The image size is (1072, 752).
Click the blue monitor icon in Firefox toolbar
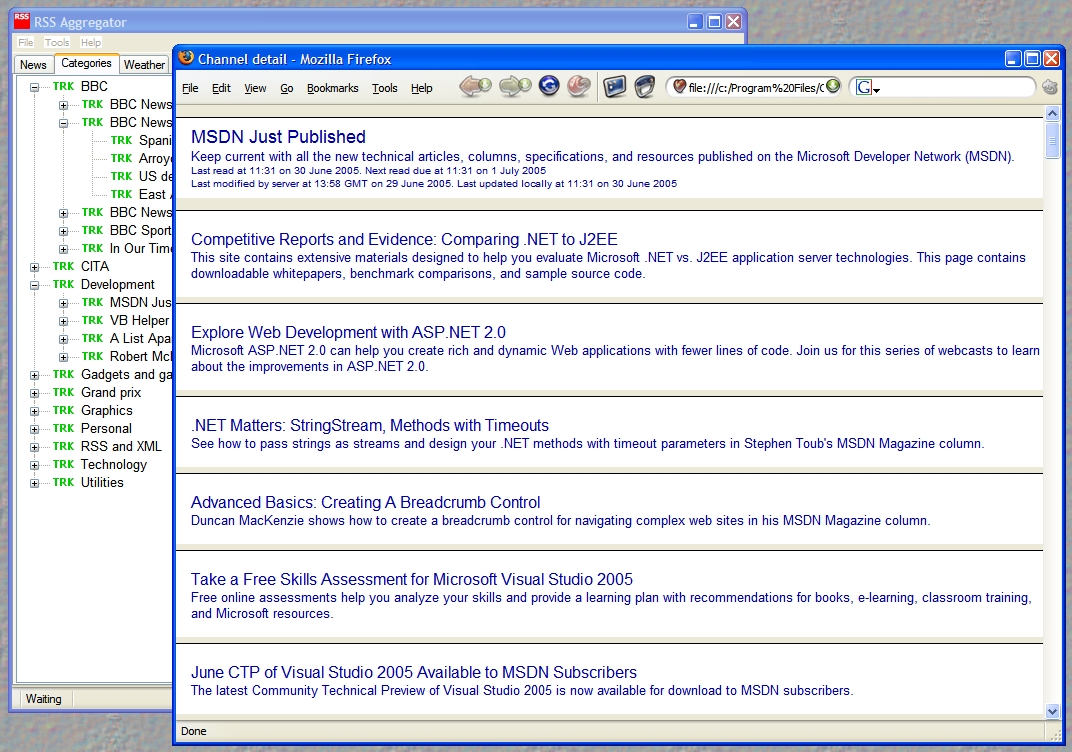[615, 87]
